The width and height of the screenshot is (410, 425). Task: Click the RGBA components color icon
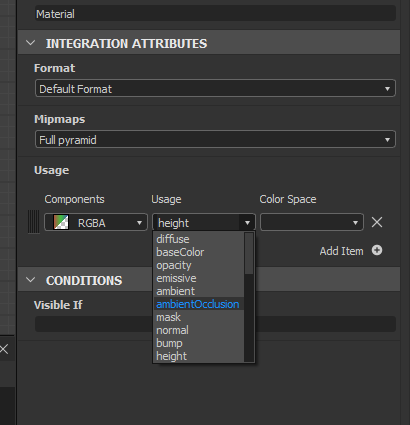coord(61,222)
